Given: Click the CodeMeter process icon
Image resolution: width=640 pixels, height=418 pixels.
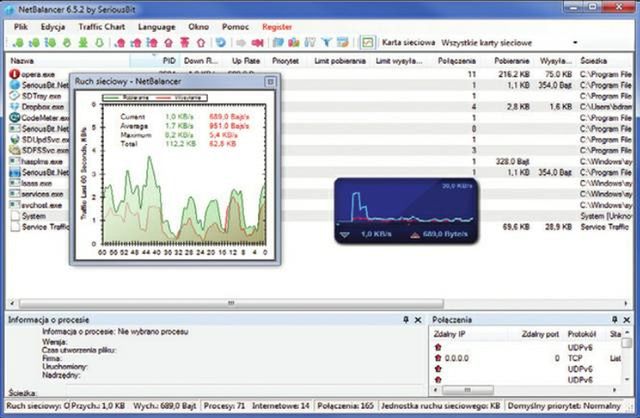Looking at the screenshot, I should click(15, 118).
